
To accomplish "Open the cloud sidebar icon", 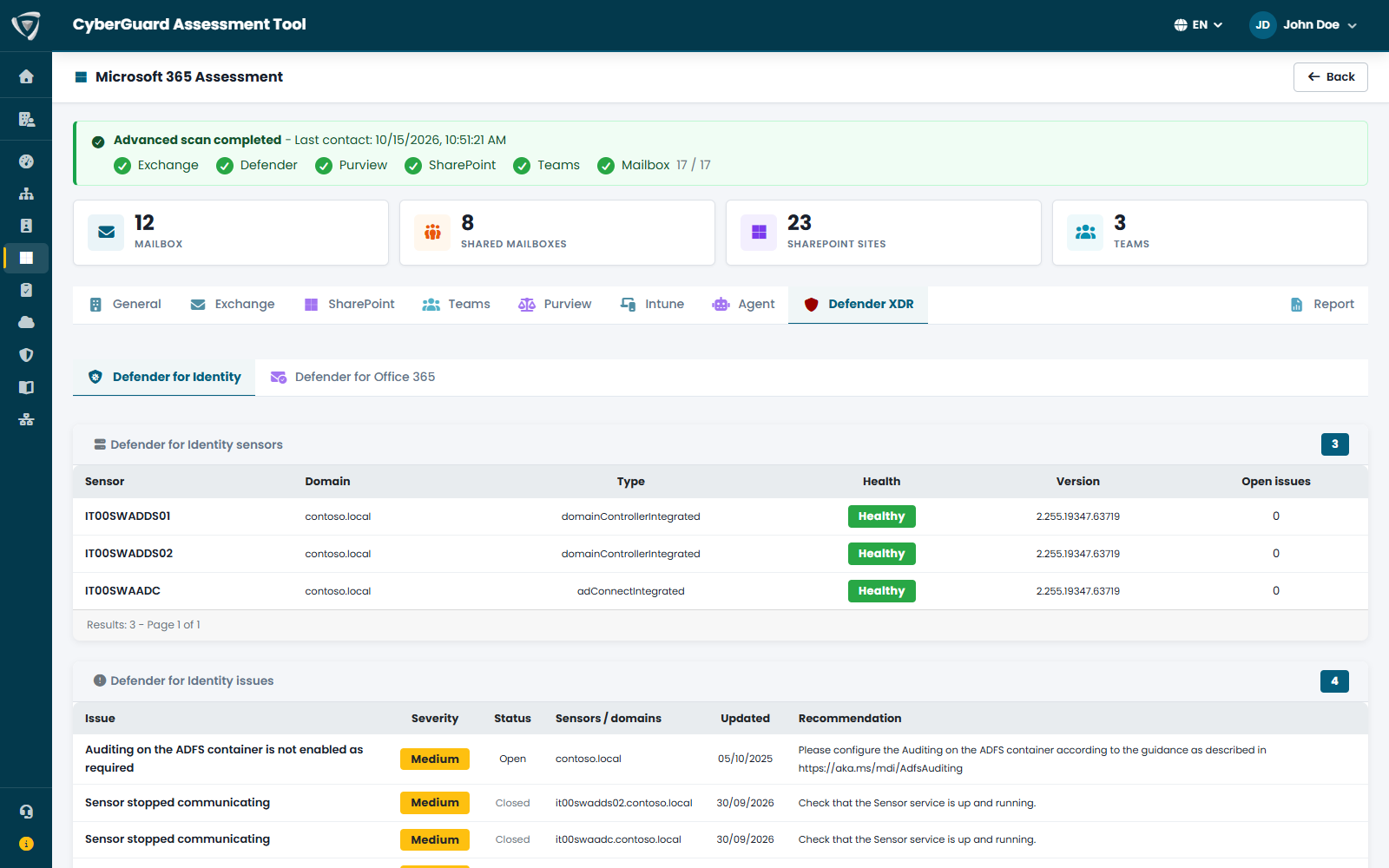I will coord(26,322).
